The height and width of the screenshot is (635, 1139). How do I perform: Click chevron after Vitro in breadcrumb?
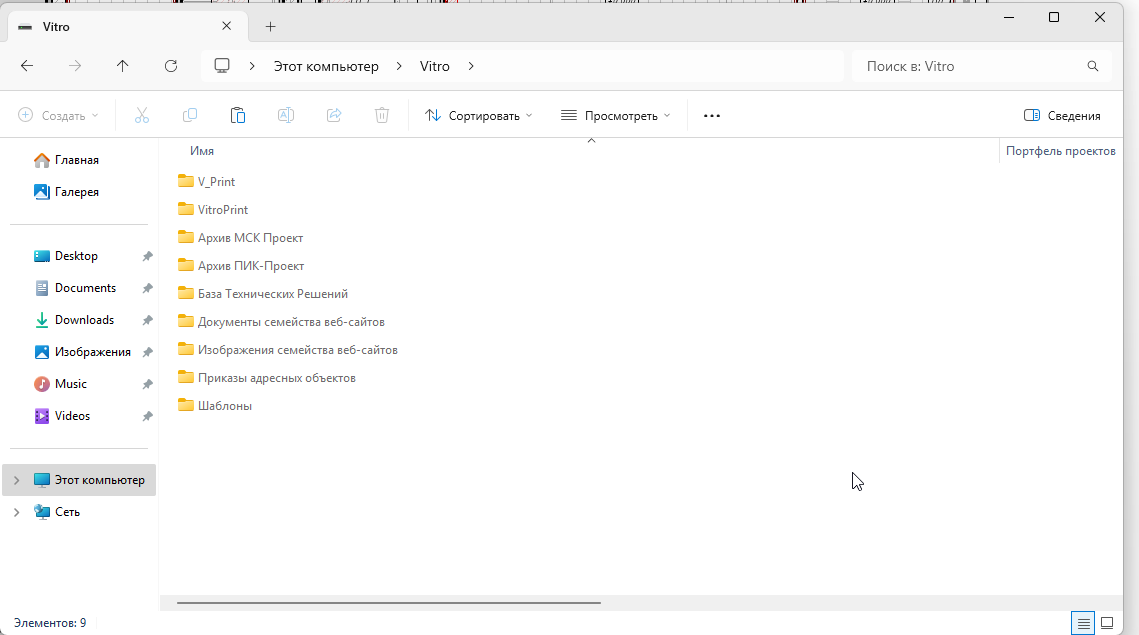click(471, 66)
